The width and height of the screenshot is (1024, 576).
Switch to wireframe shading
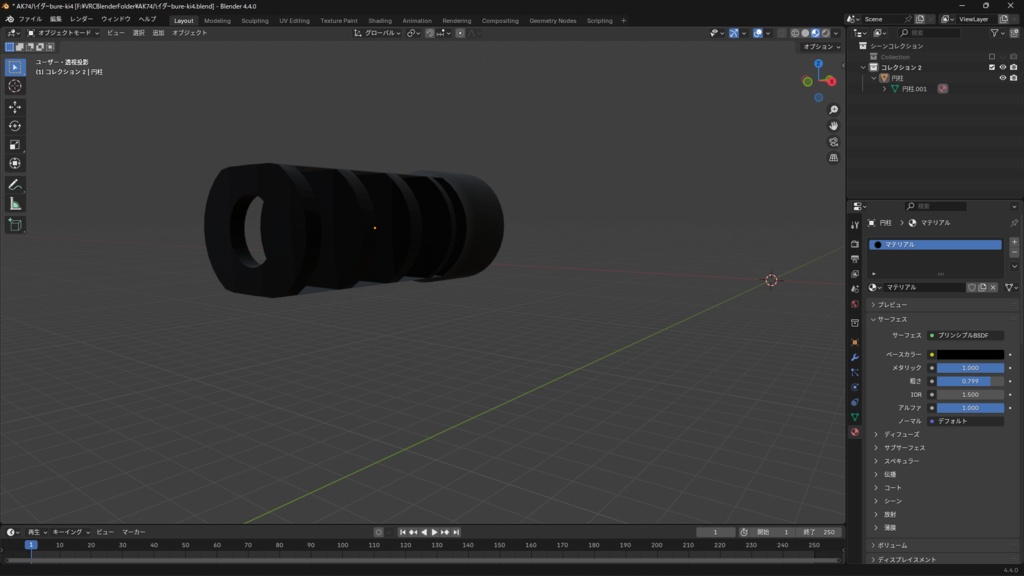(795, 33)
